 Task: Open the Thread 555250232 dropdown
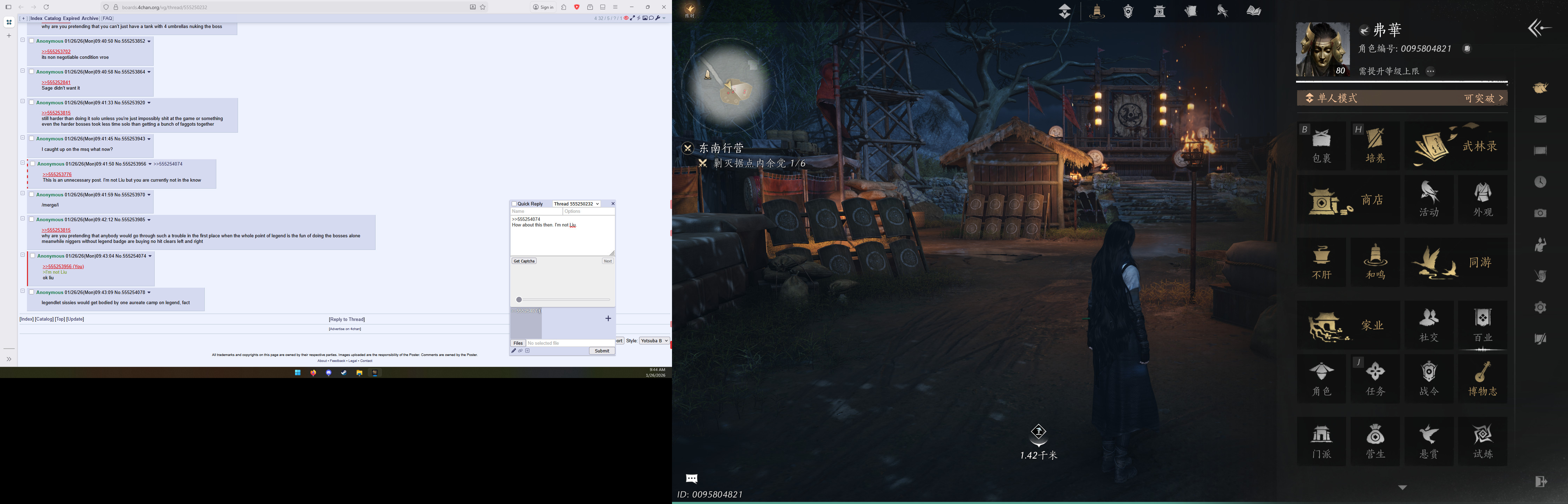(x=576, y=204)
